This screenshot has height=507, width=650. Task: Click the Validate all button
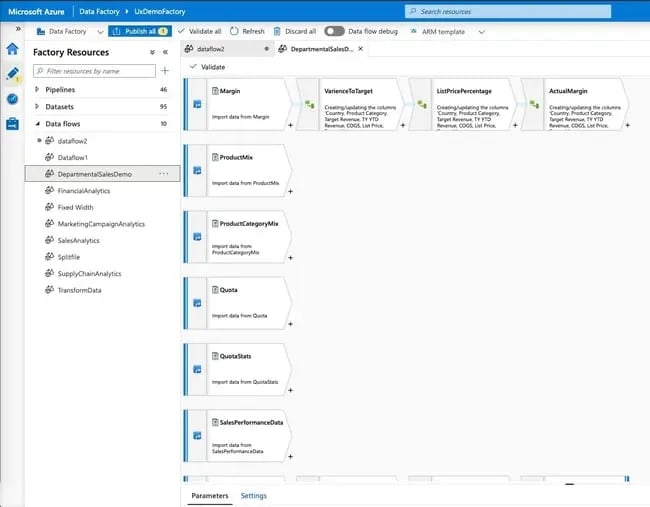point(200,31)
